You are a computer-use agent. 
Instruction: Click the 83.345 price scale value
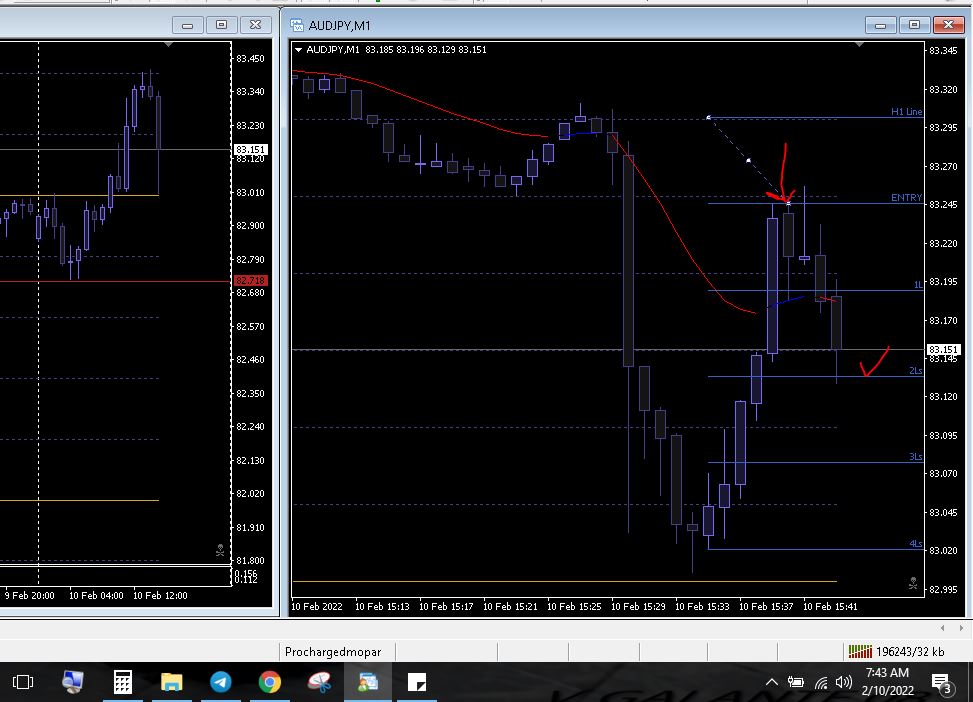click(943, 51)
